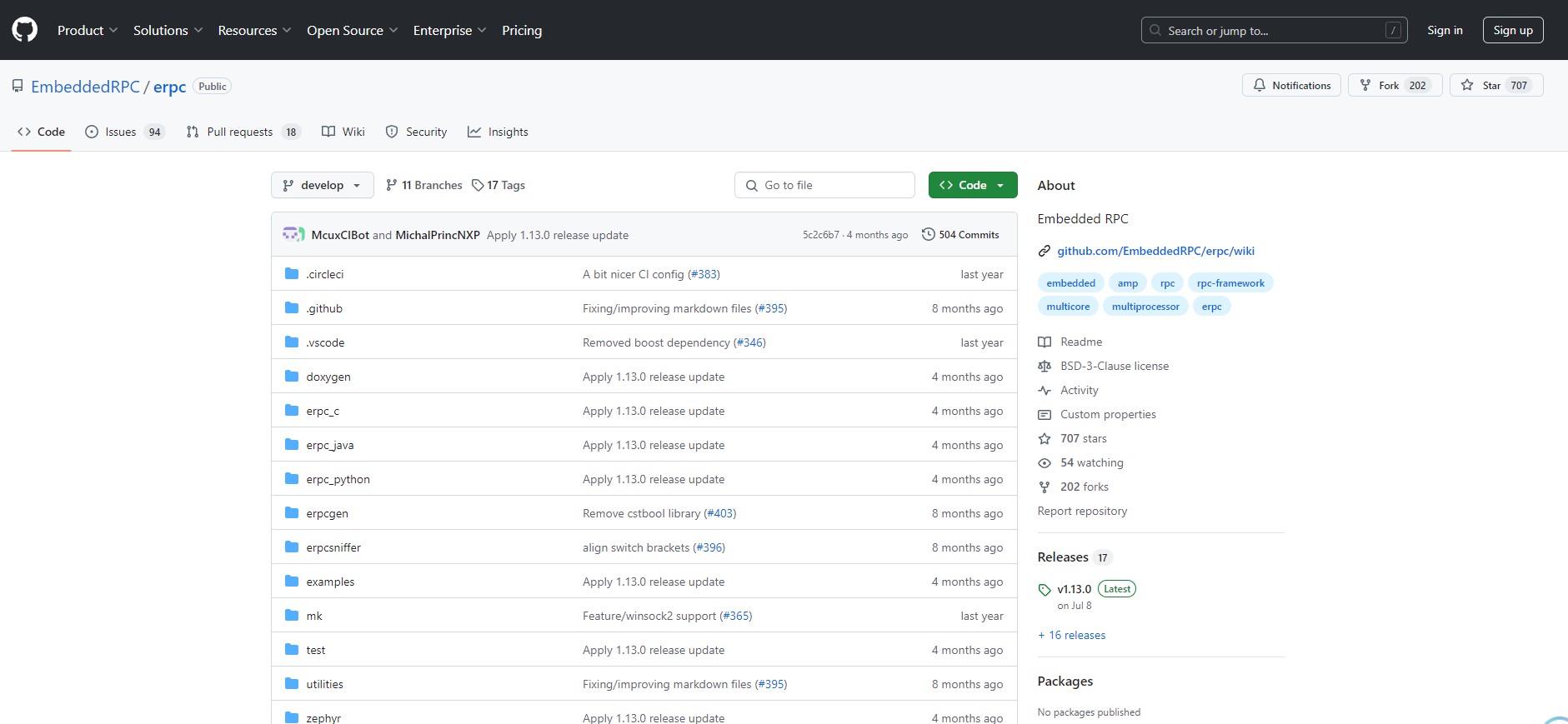Open the MichalPrincNXP profile link
1568x724 pixels.
(438, 235)
